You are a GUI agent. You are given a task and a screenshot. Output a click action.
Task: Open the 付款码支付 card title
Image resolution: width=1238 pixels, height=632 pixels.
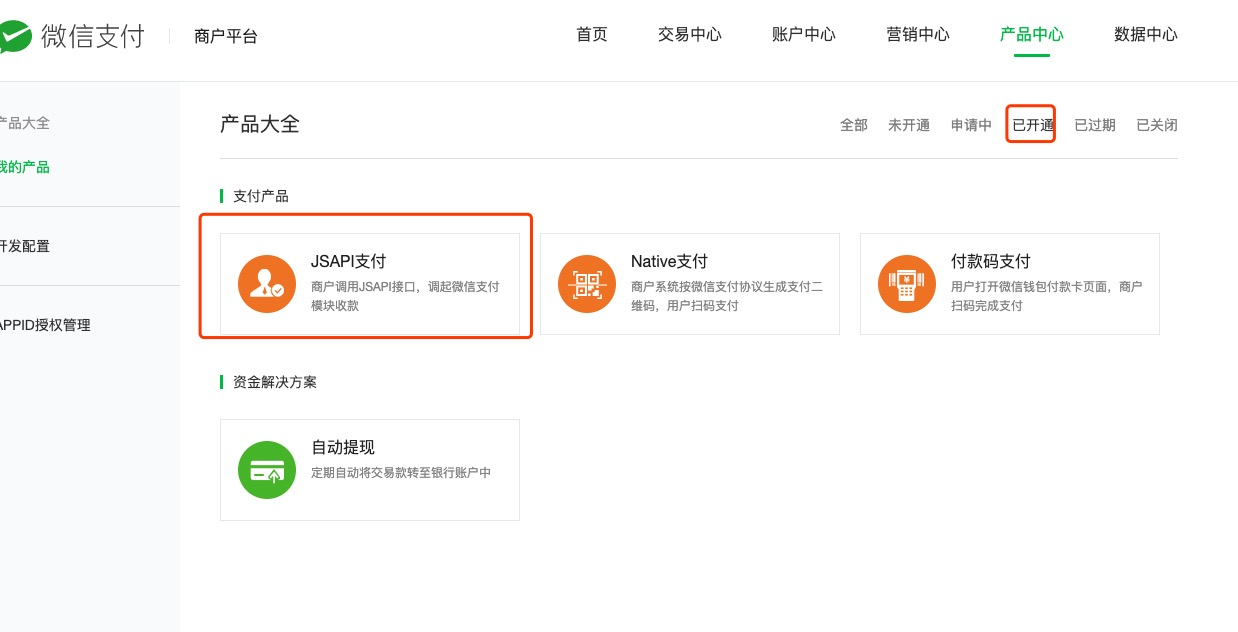tap(991, 261)
